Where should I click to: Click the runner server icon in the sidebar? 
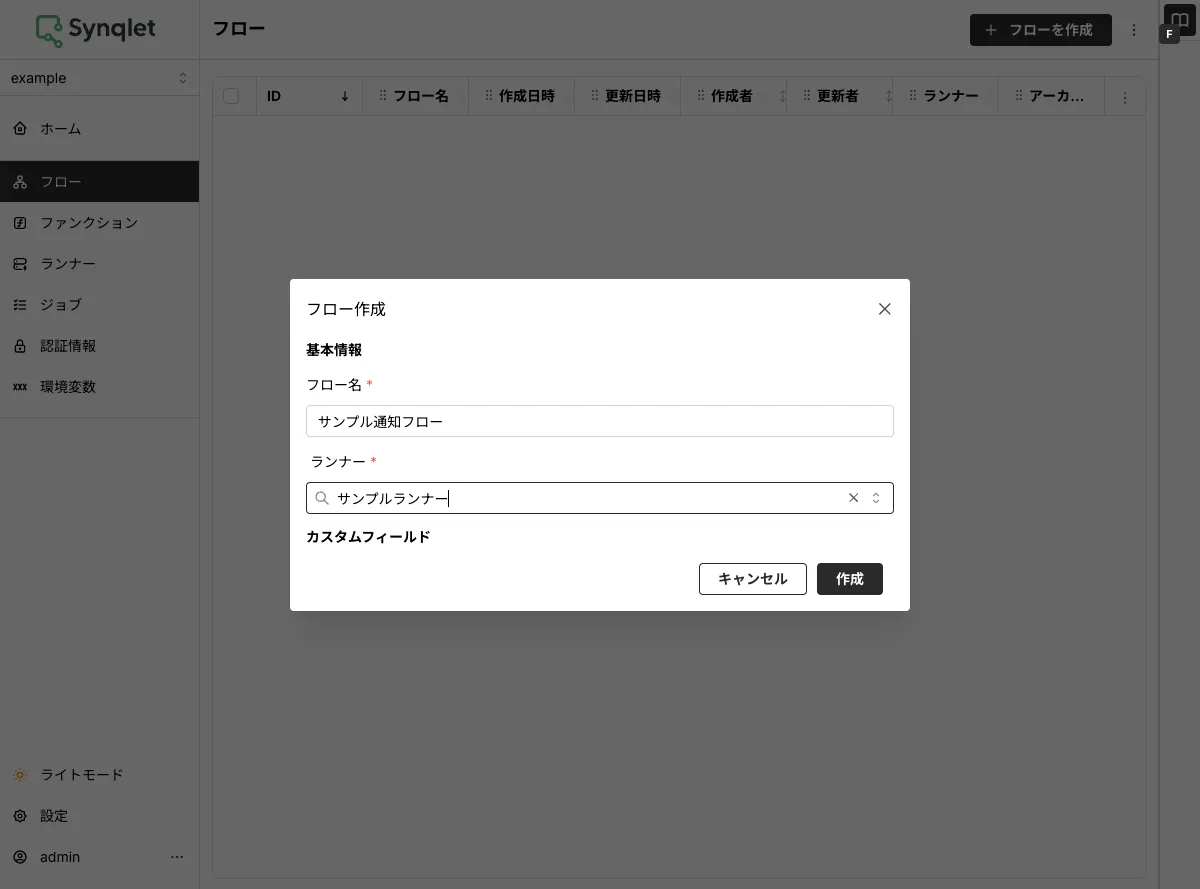pyautogui.click(x=20, y=264)
